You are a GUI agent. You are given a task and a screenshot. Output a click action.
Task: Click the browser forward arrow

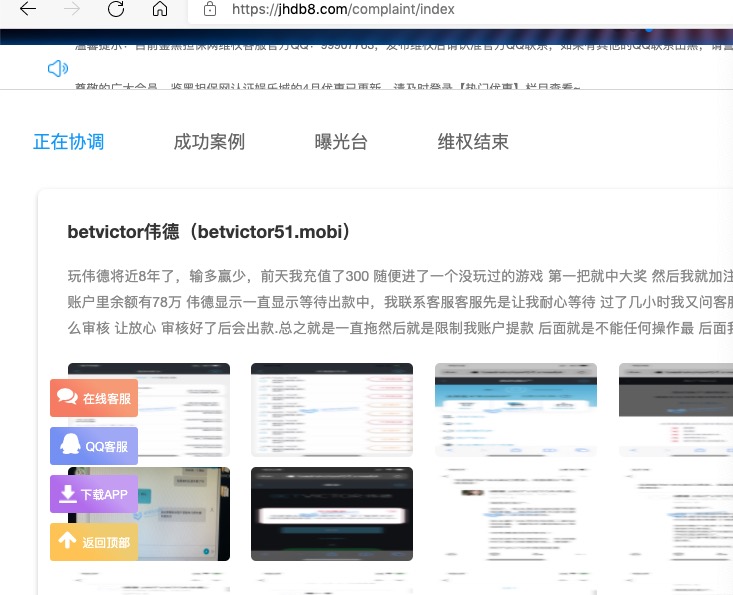click(71, 9)
